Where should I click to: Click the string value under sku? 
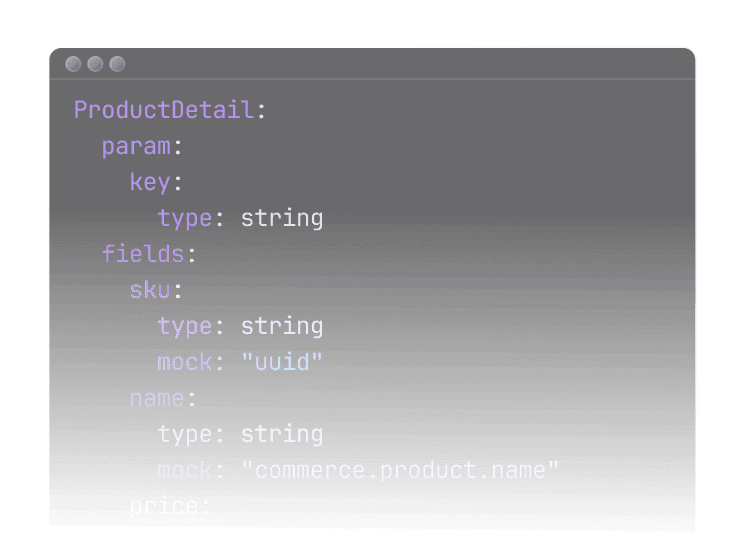pyautogui.click(x=282, y=326)
